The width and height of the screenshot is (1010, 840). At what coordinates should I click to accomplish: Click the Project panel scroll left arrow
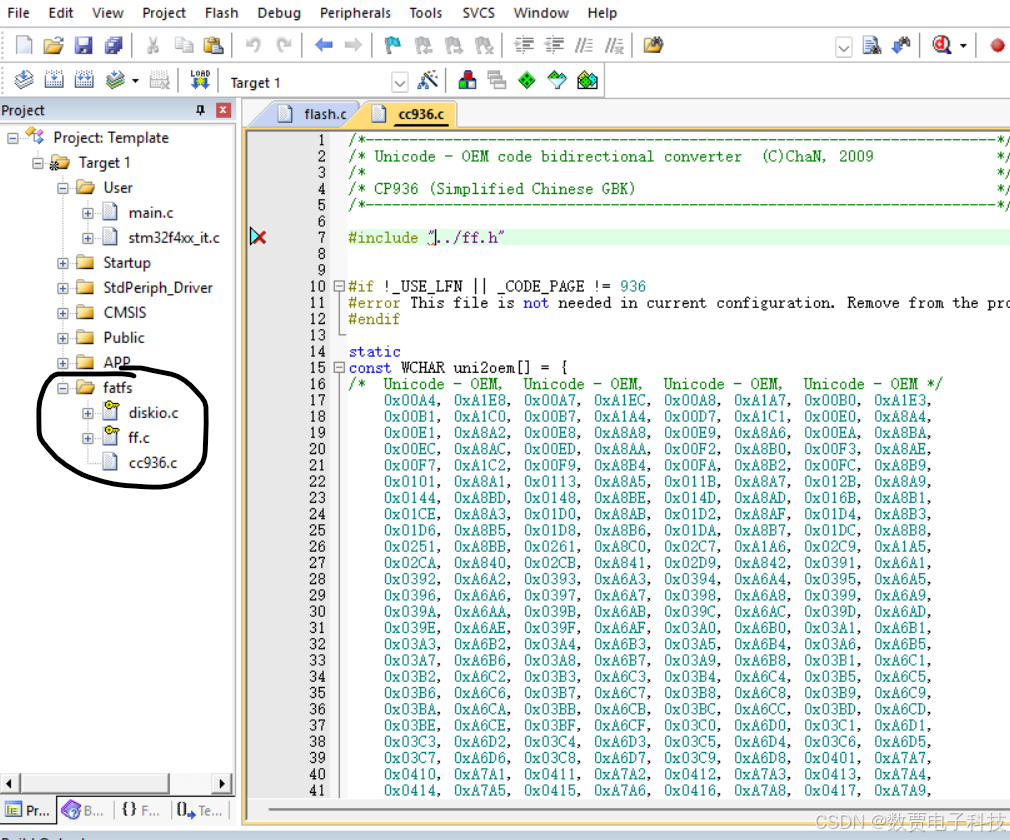coord(9,783)
